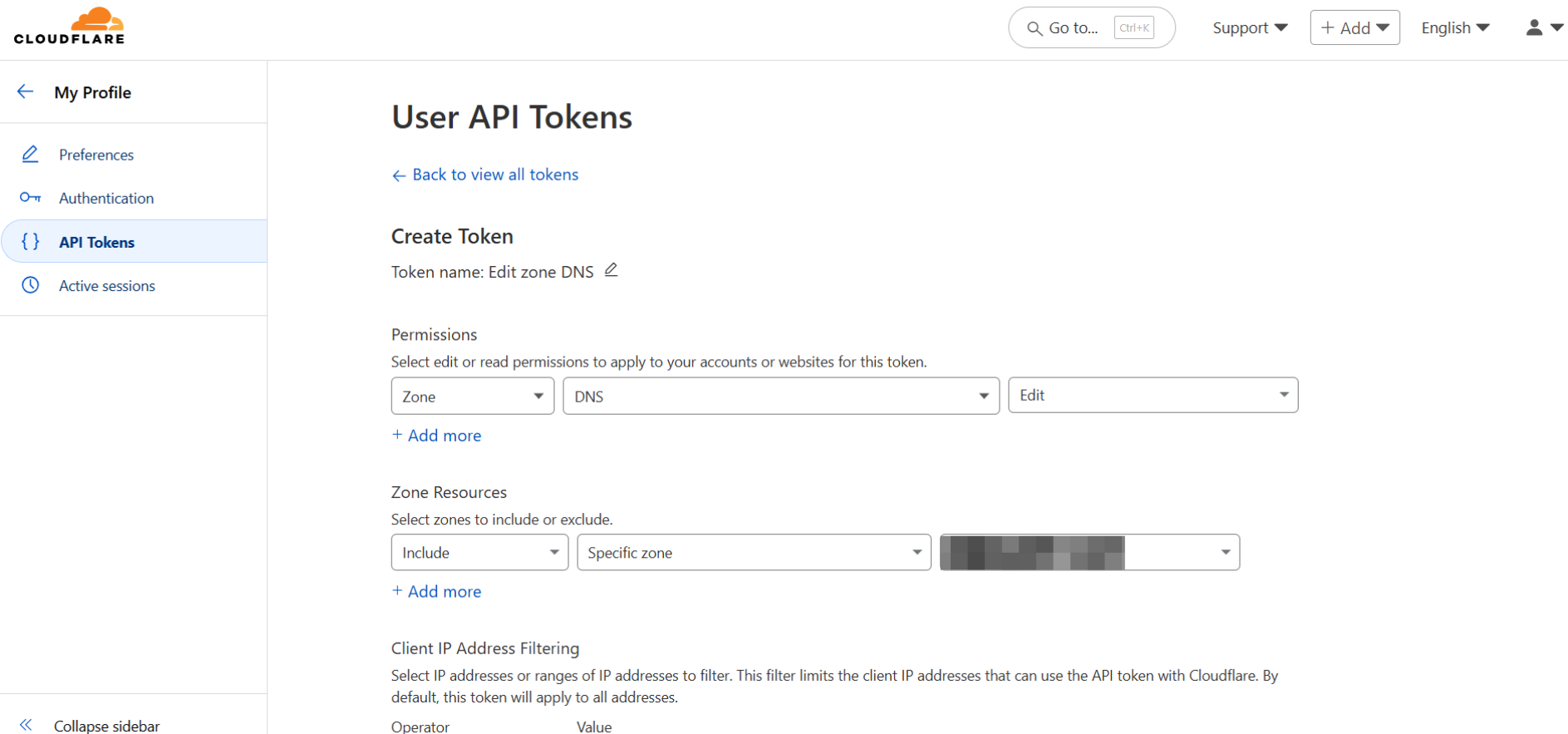Click the User API Tokens title
Screen dimensions: 1568x734
tap(512, 117)
